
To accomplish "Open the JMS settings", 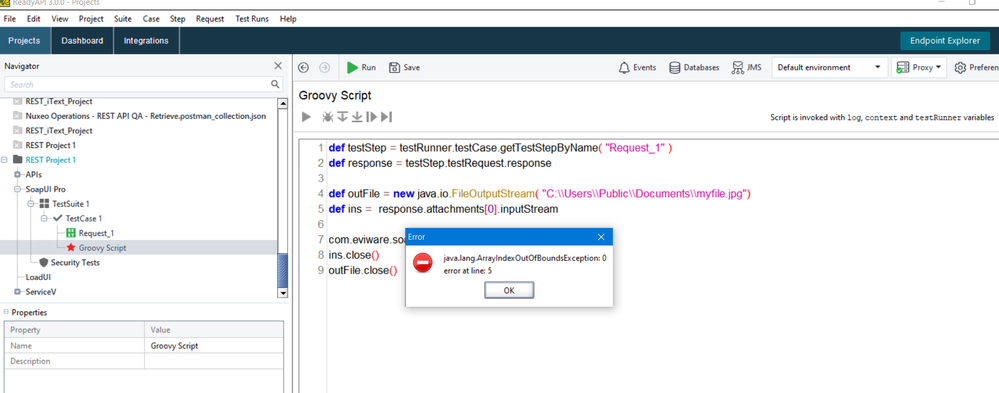I will coord(747,68).
